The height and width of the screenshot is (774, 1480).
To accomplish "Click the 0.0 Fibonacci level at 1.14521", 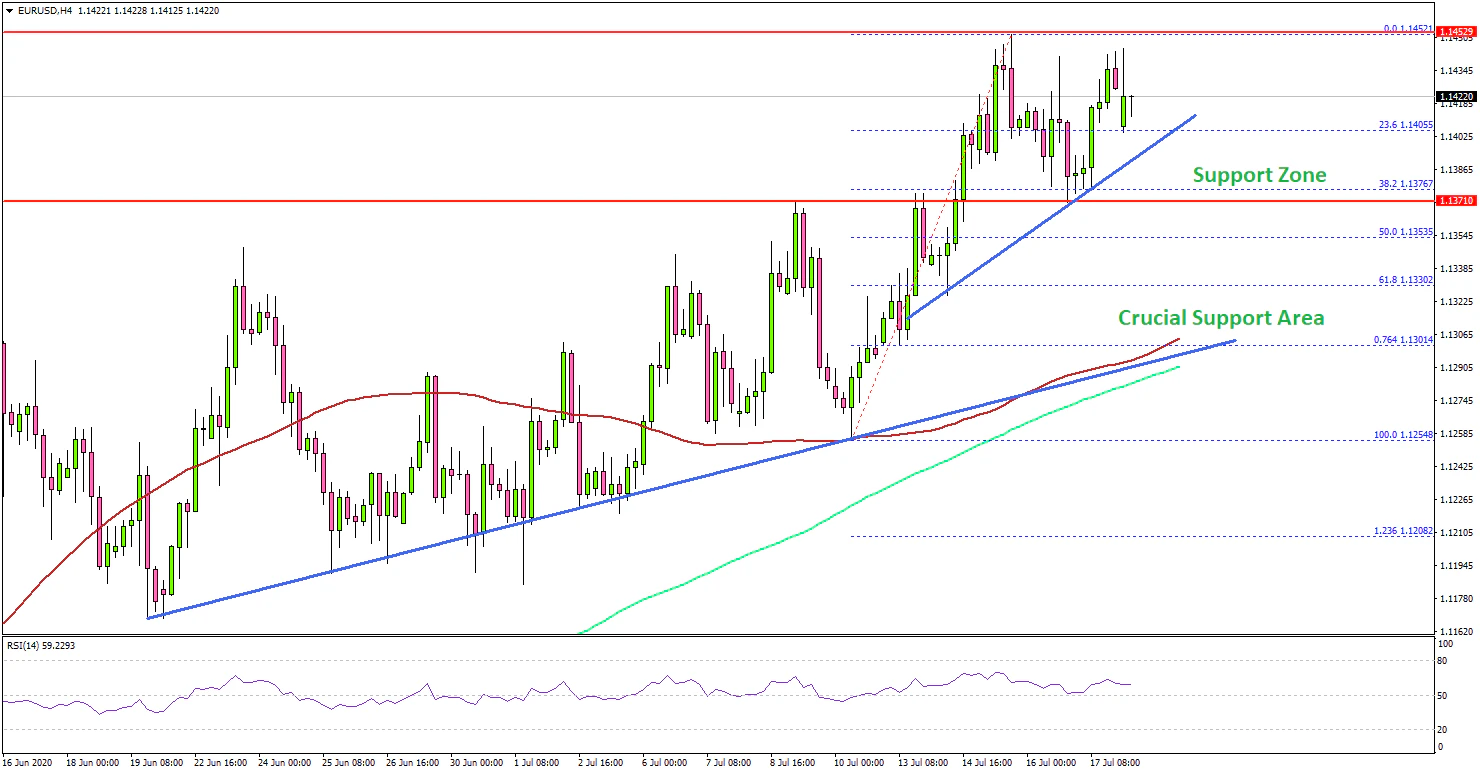I will 1407,30.
